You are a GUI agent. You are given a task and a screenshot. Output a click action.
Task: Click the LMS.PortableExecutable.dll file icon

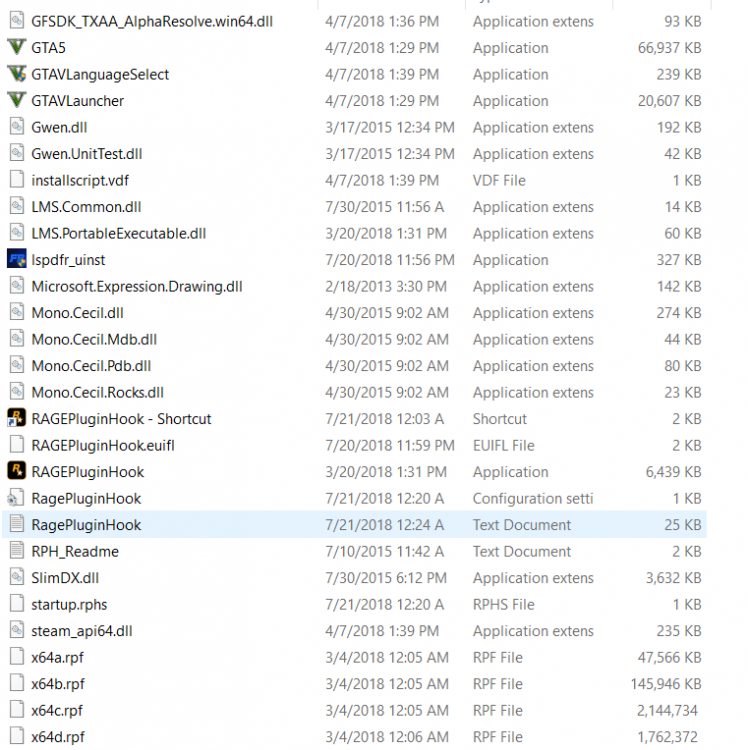(17, 233)
